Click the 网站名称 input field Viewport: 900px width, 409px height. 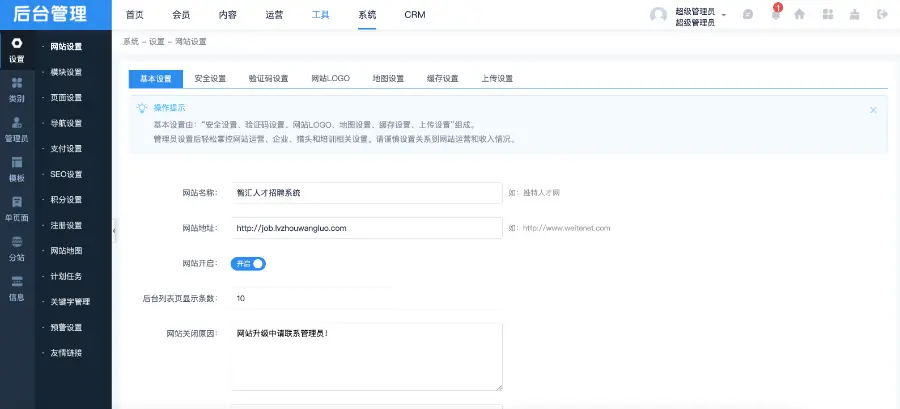click(365, 192)
